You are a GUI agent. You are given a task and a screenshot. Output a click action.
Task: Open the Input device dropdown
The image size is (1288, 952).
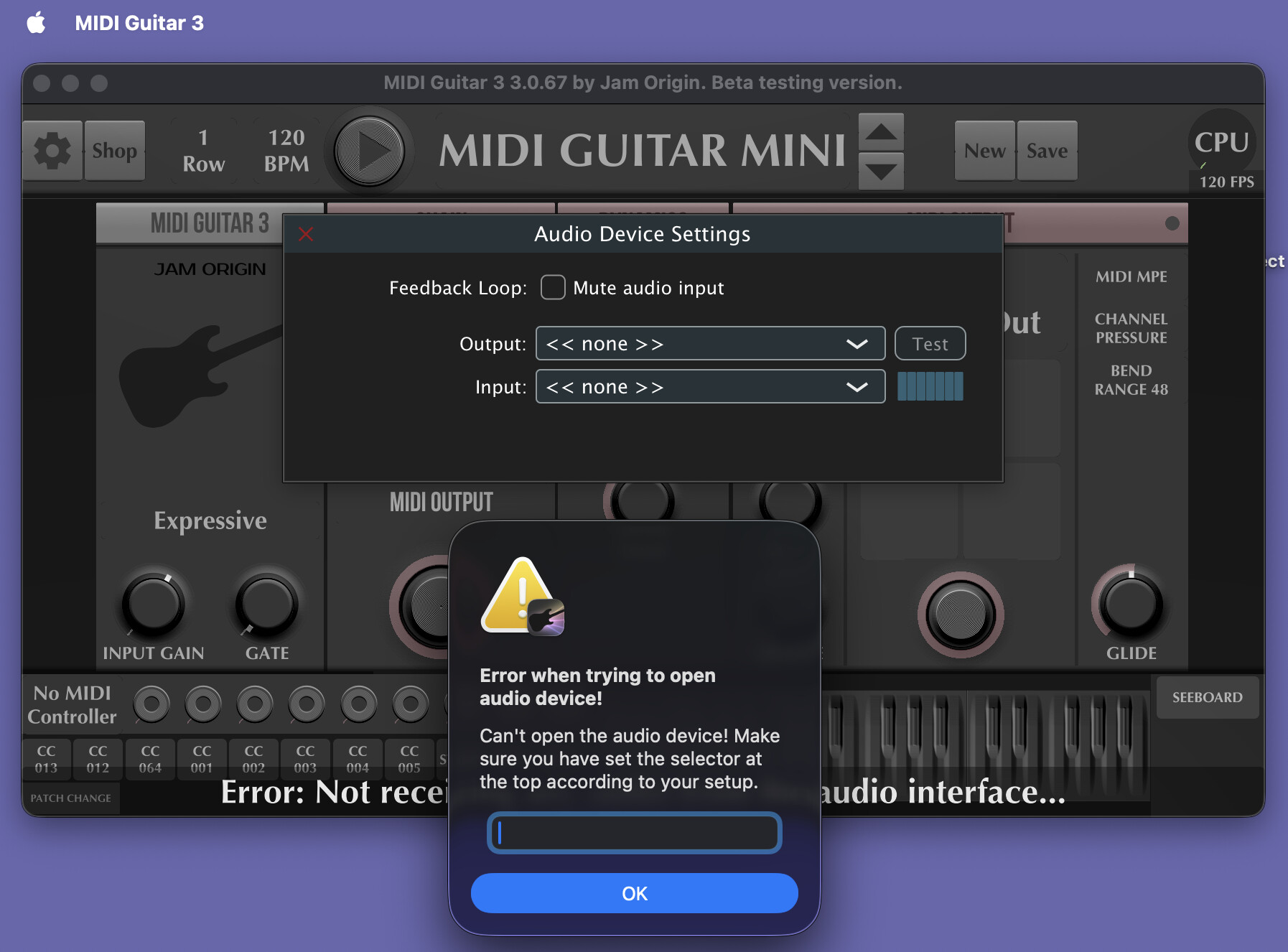tap(710, 387)
